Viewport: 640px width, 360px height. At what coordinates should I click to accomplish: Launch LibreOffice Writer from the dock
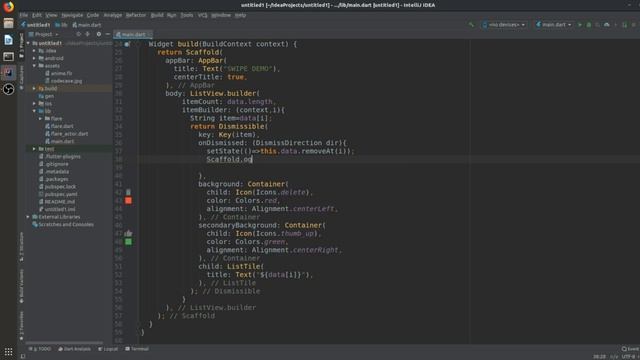tap(9, 40)
